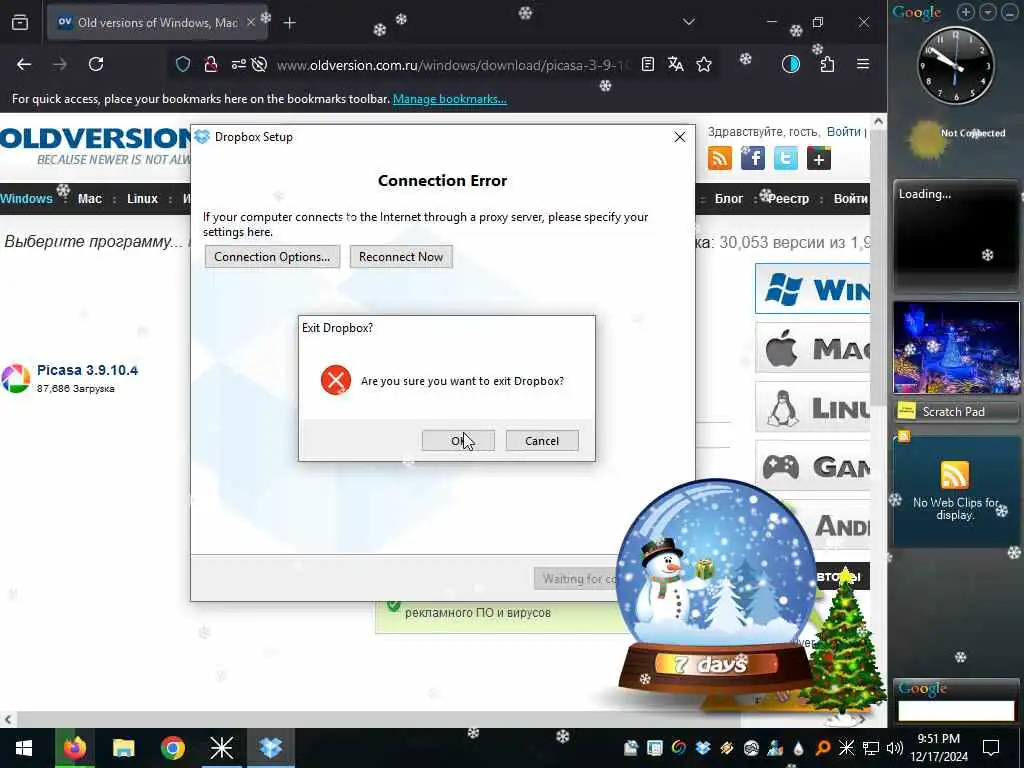Click the horizontal scrollbar left arrow
This screenshot has width=1024, height=768.
click(x=8, y=719)
